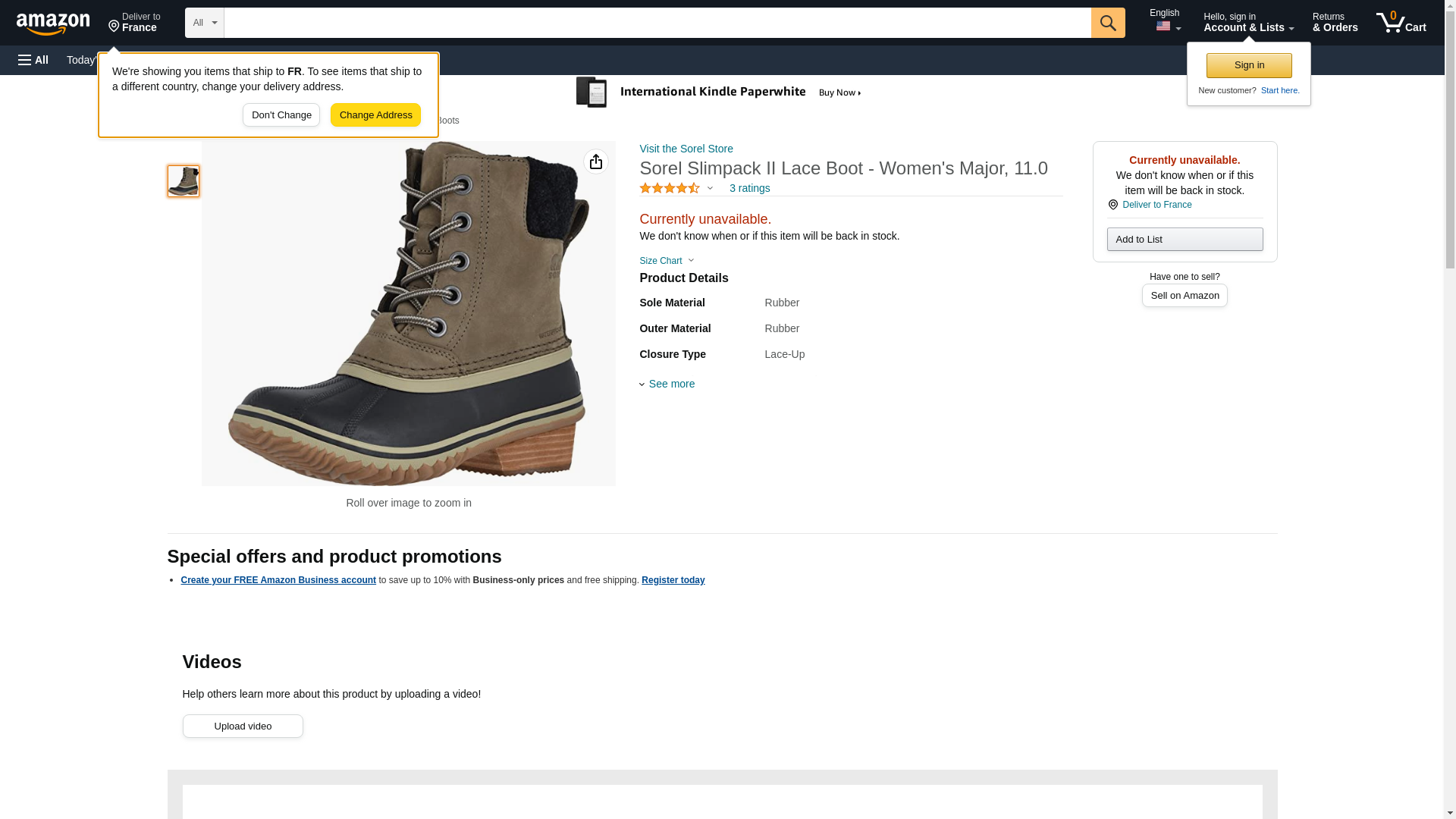Viewport: 1456px width, 819px height.
Task: Open the All hamburger menu
Action: (33, 60)
